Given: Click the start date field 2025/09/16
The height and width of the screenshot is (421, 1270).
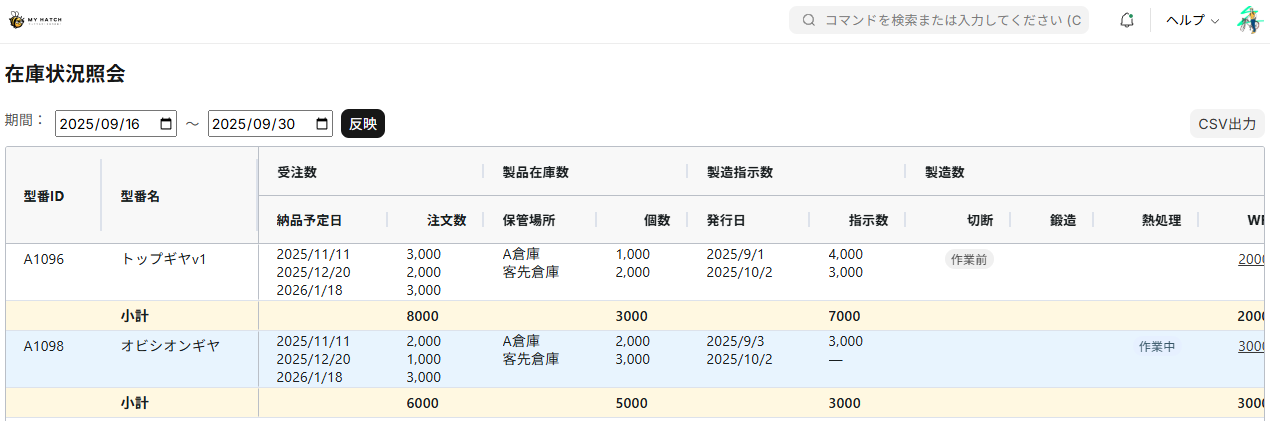Looking at the screenshot, I should (104, 124).
